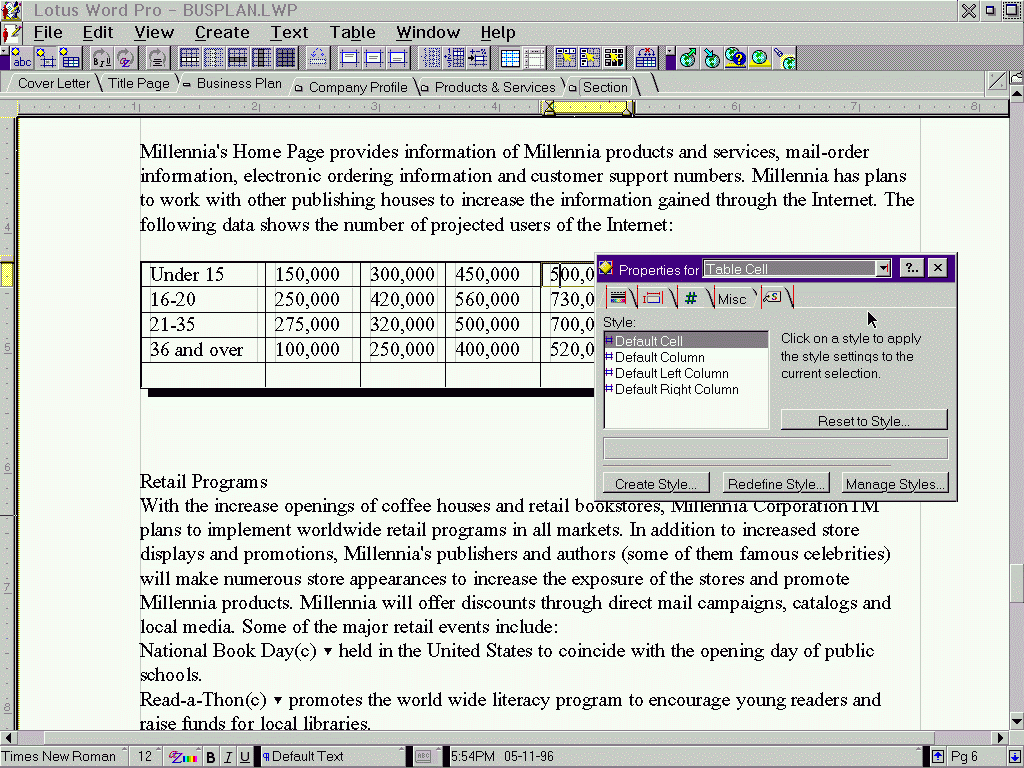The width and height of the screenshot is (1024, 768).
Task: Click the first globe Internet icon
Action: tap(687, 59)
